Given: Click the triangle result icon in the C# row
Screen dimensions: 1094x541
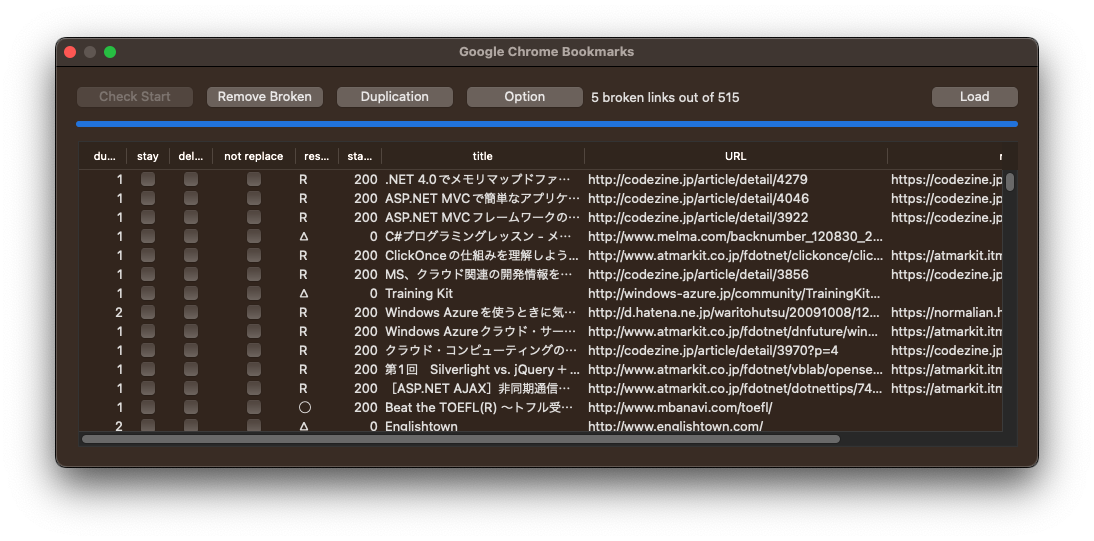Looking at the screenshot, I should [x=303, y=237].
